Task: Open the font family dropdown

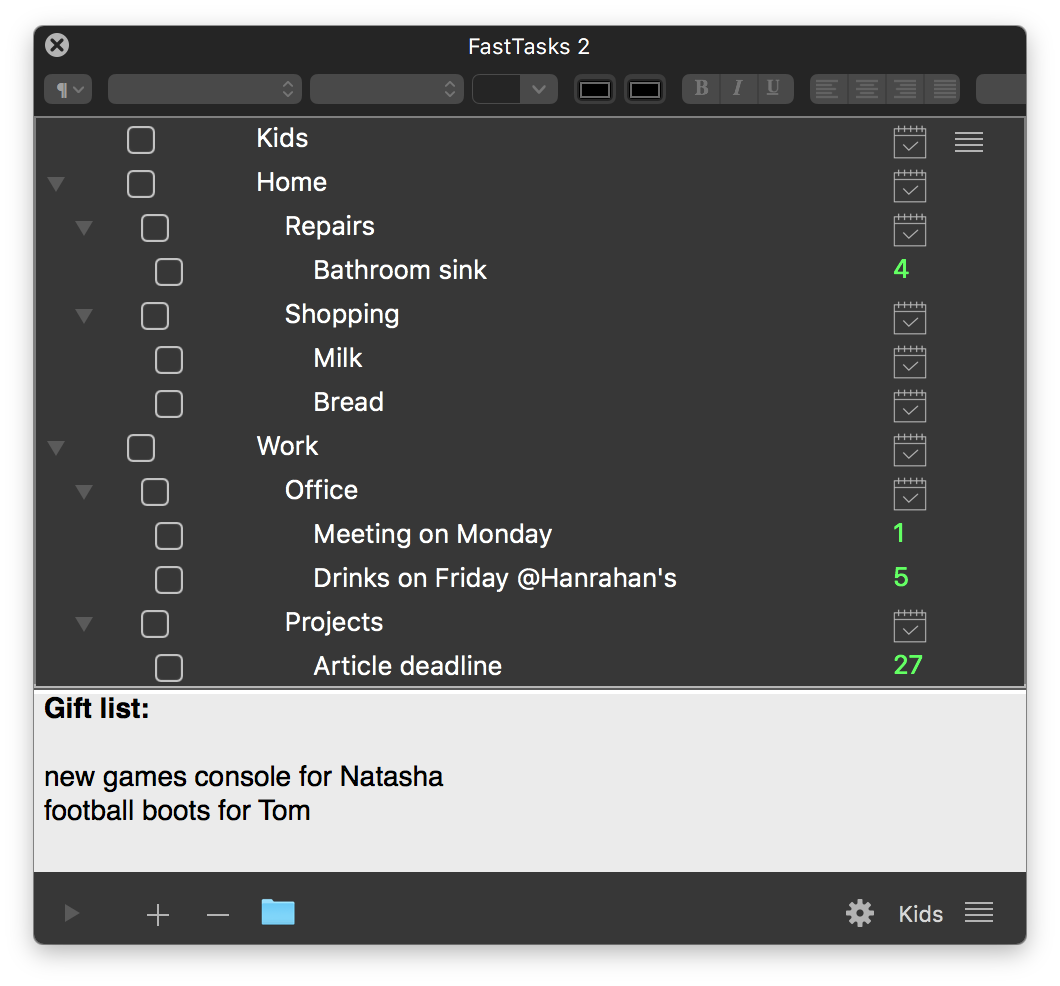Action: point(204,89)
